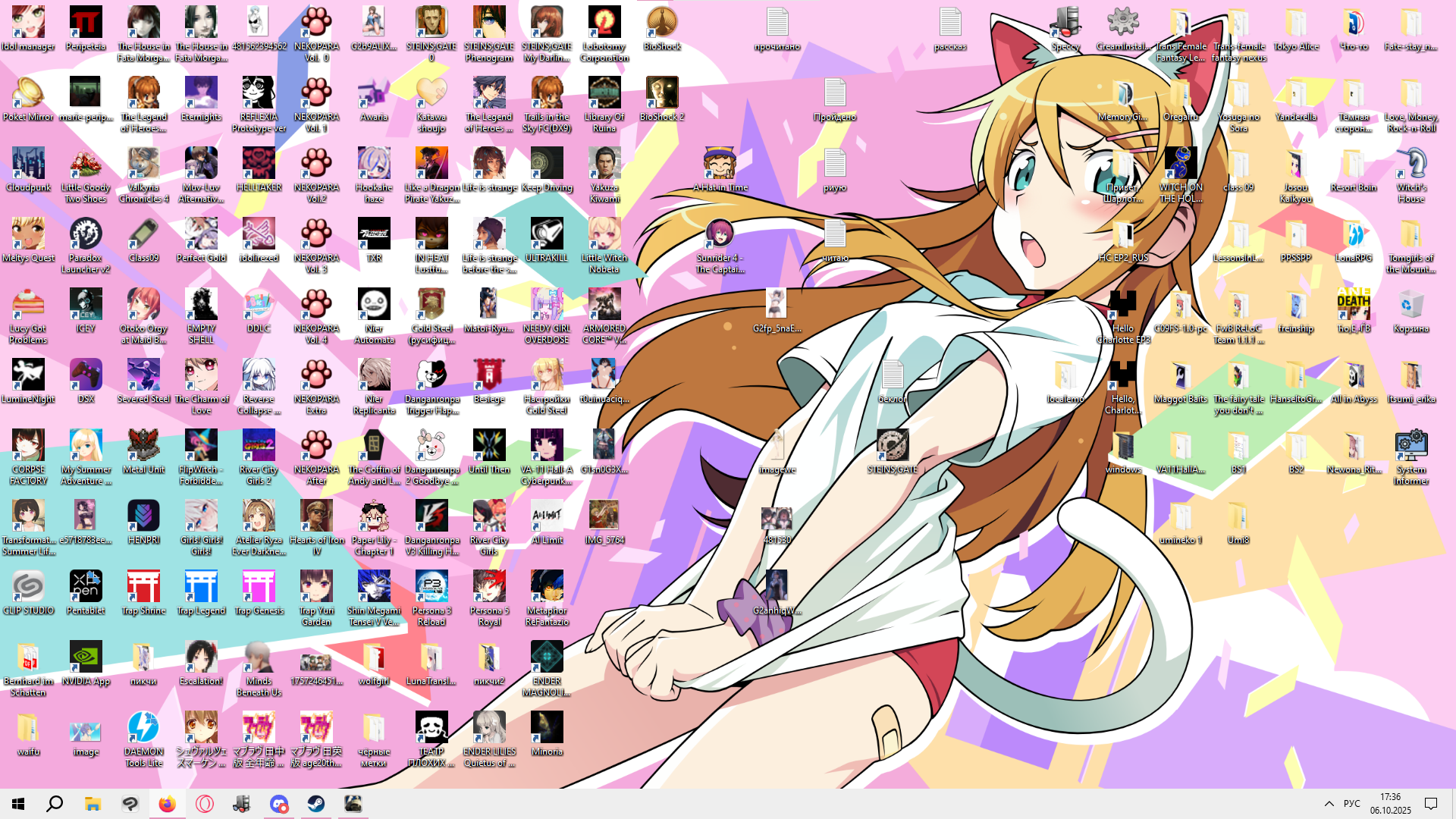Open Firefox from the taskbar
This screenshot has height=819, width=1456.
click(x=167, y=804)
